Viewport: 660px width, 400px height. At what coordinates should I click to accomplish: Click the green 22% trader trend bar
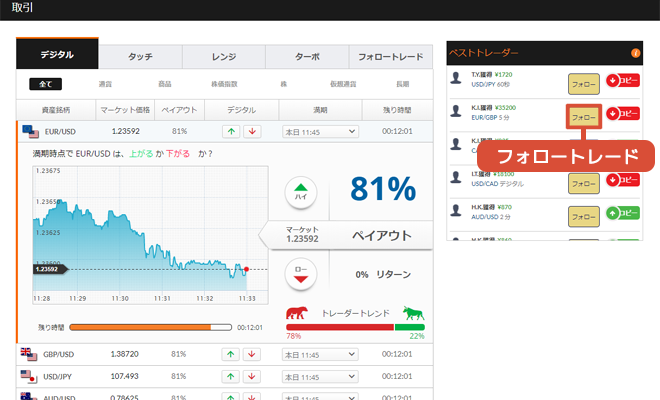tap(410, 327)
